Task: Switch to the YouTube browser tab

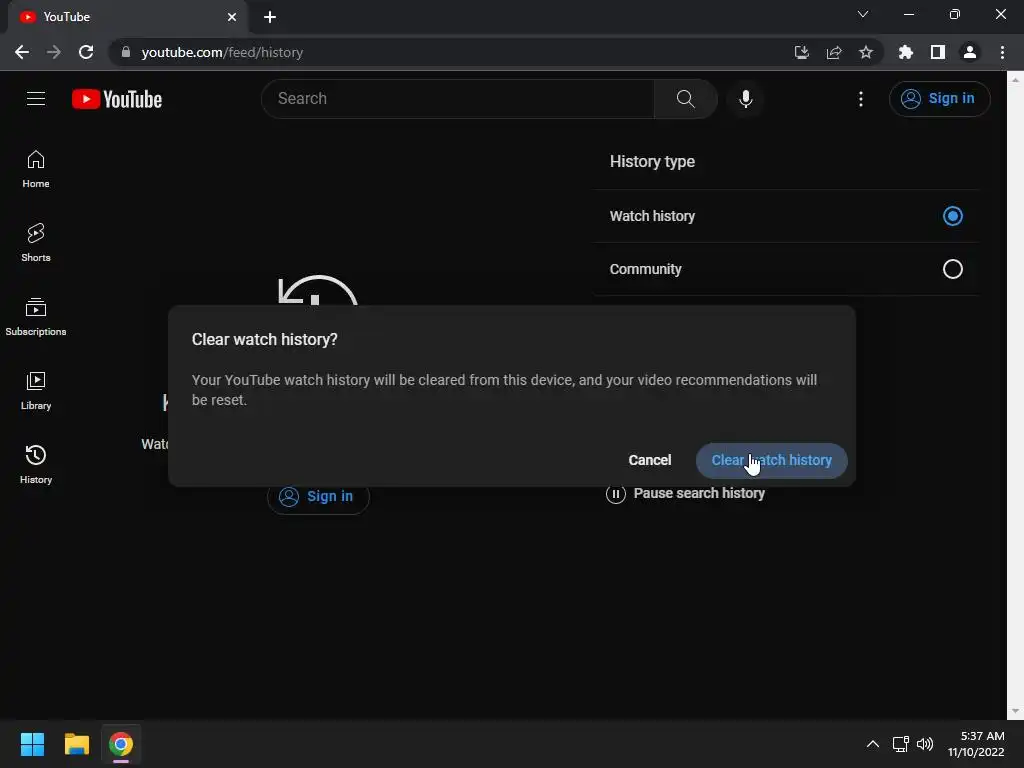Action: [x=127, y=17]
